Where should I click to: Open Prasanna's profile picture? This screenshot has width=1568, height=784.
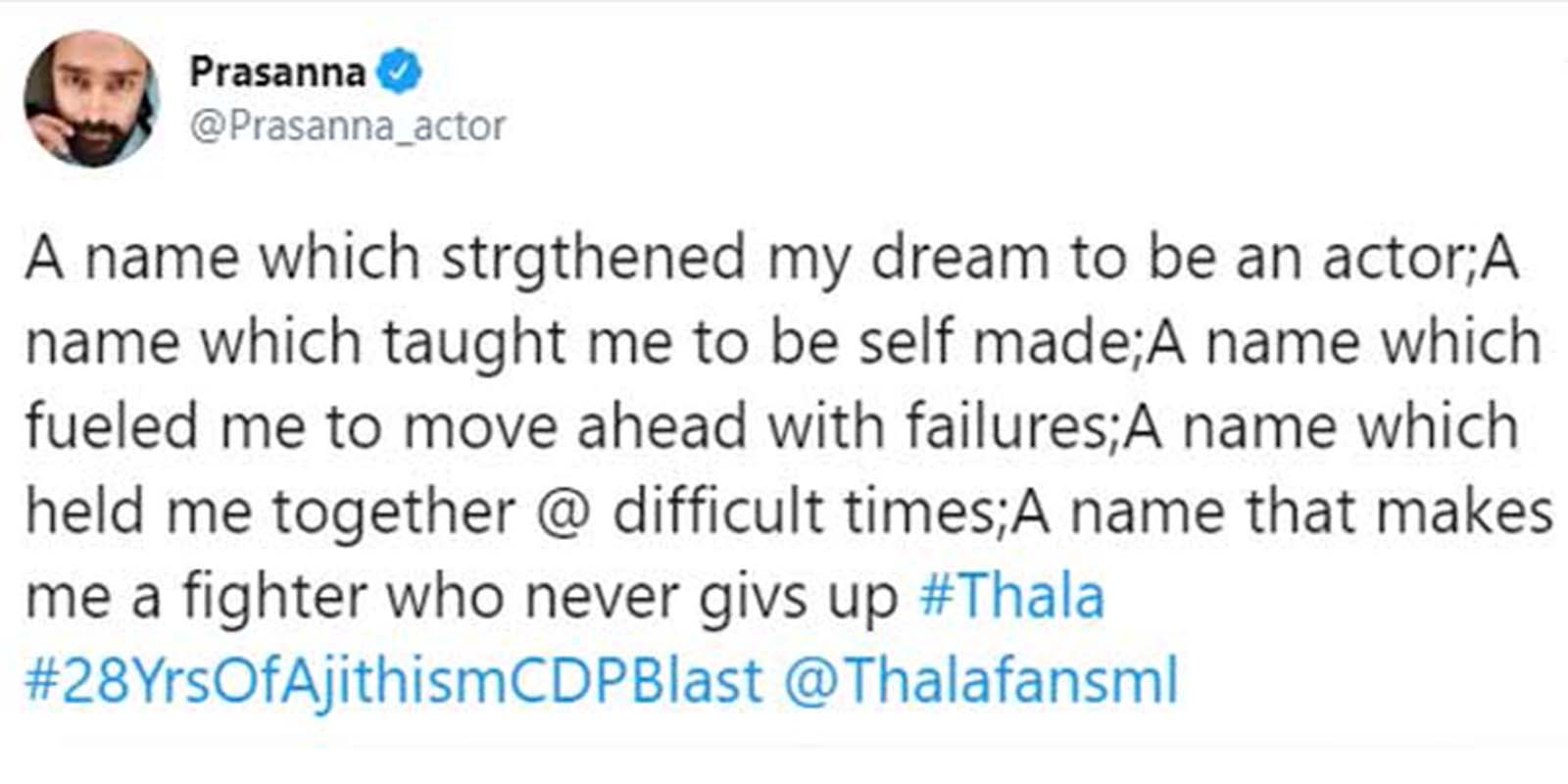(x=90, y=99)
